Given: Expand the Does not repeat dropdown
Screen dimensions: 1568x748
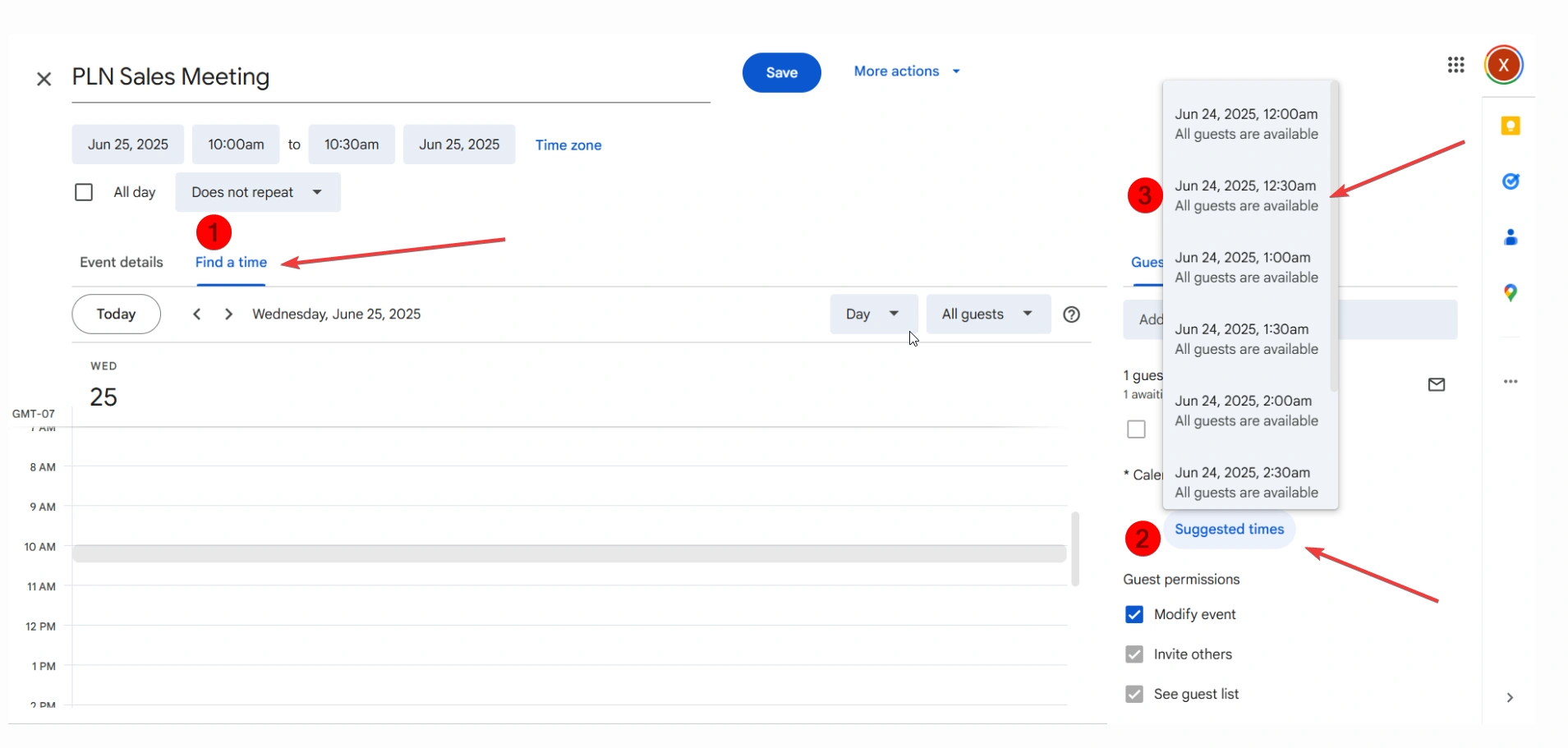Looking at the screenshot, I should pos(257,192).
